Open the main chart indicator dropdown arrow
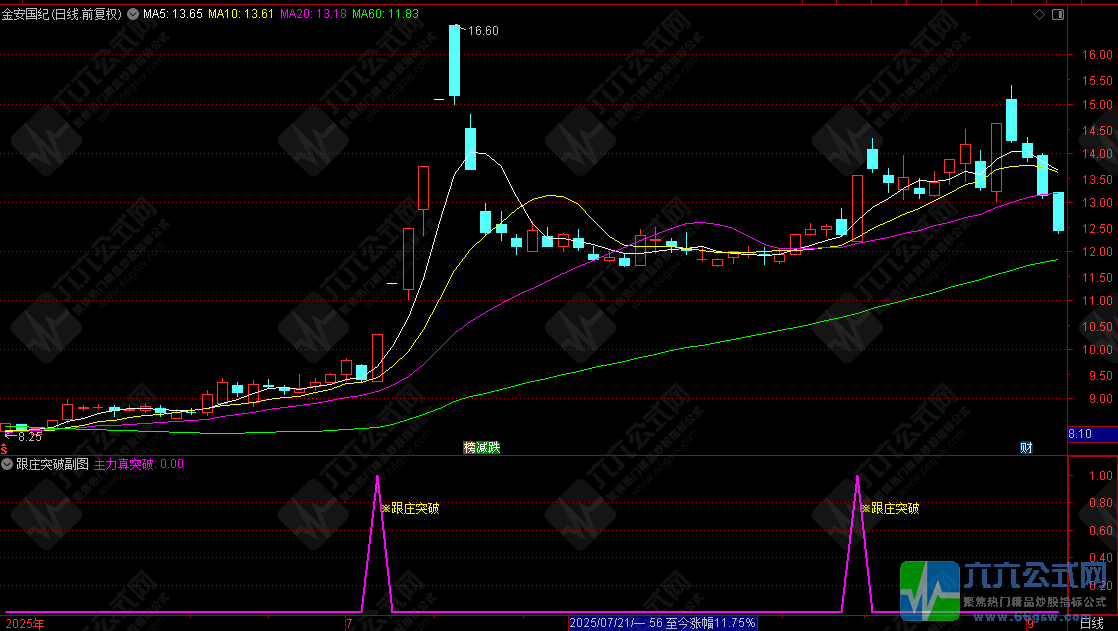 point(134,15)
